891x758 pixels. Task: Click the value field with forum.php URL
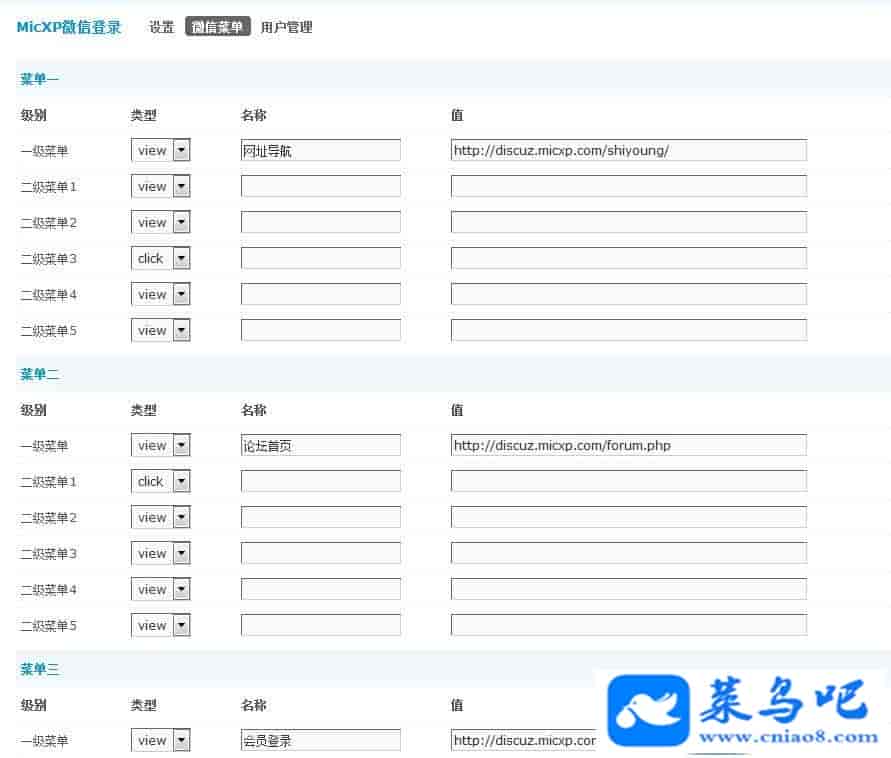pos(628,445)
